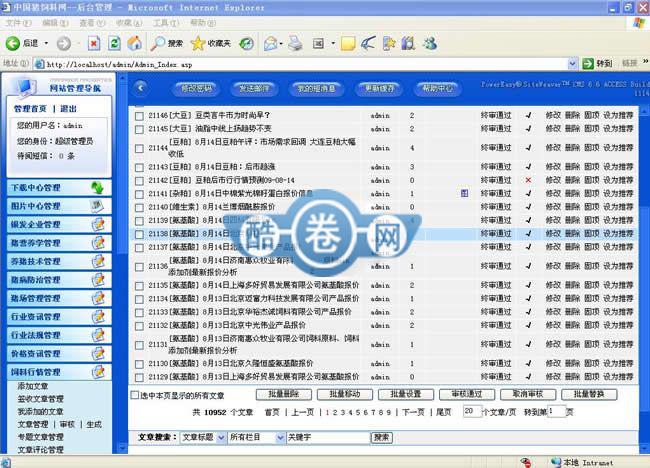Screen dimensions: 650x468
Task: Click the Home house icon
Action: [x=135, y=43]
